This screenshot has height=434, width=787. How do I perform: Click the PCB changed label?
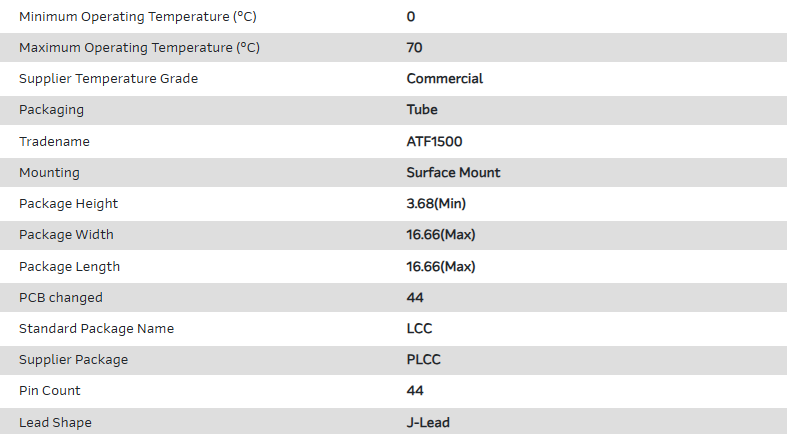point(61,298)
